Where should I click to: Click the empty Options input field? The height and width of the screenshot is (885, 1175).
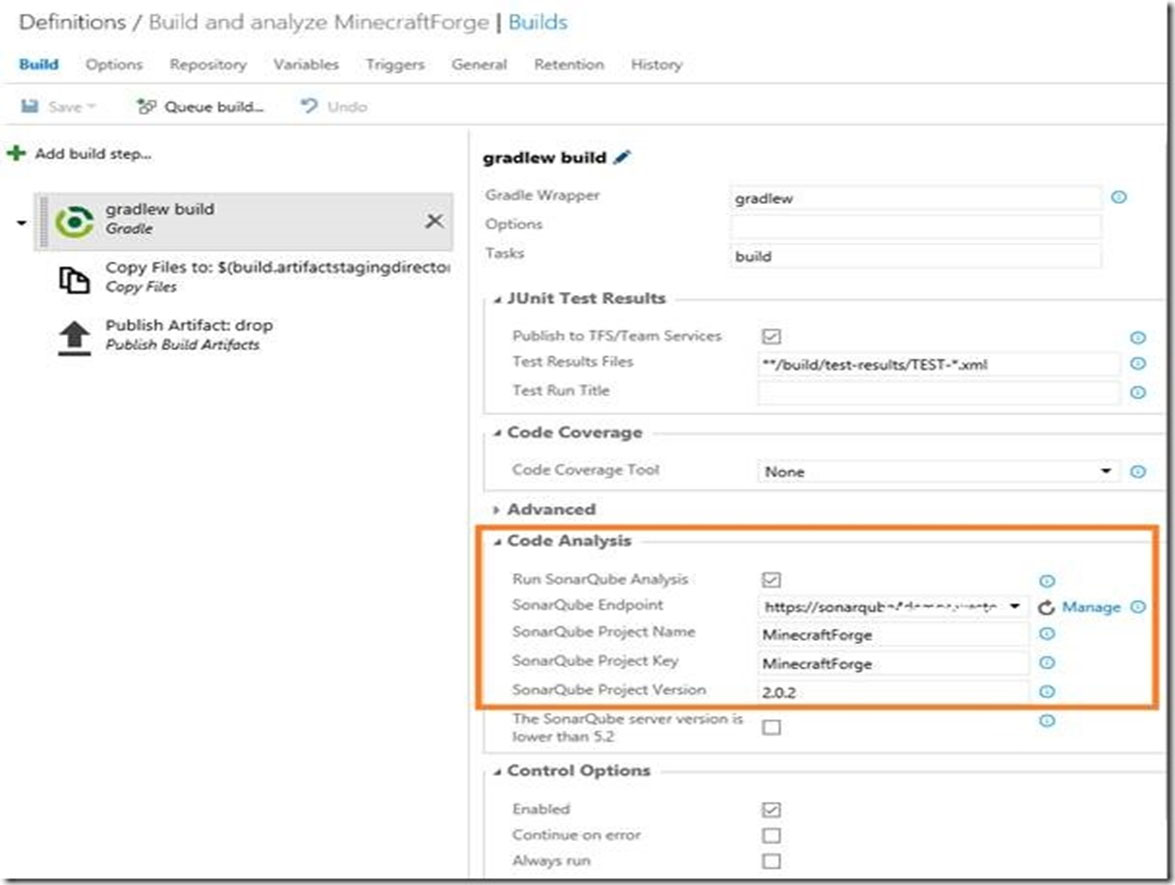point(915,226)
